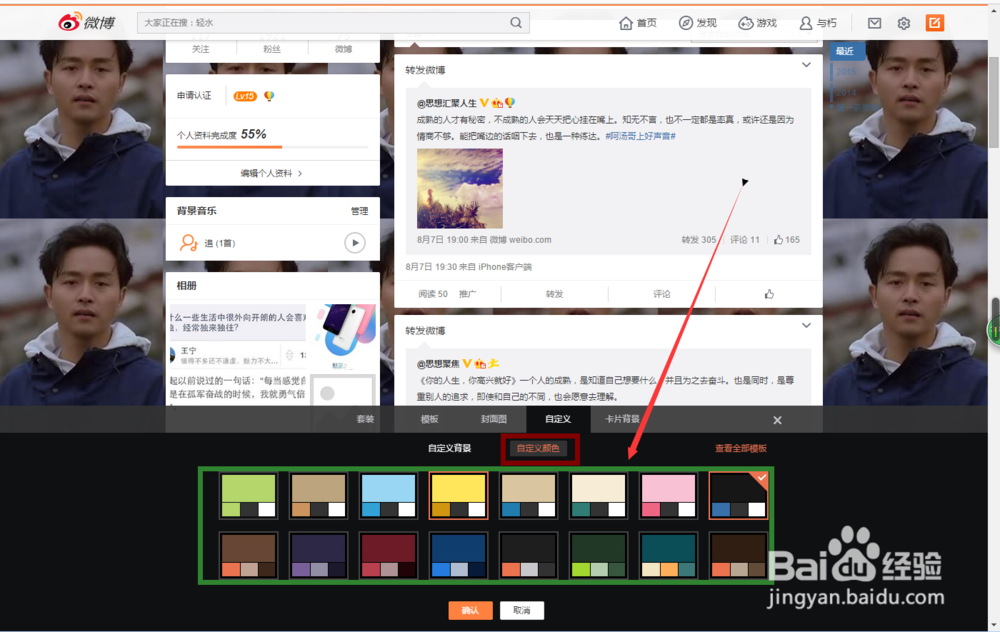Image resolution: width=1000 pixels, height=632 pixels.
Task: Open the settings gear icon
Action: tap(904, 24)
